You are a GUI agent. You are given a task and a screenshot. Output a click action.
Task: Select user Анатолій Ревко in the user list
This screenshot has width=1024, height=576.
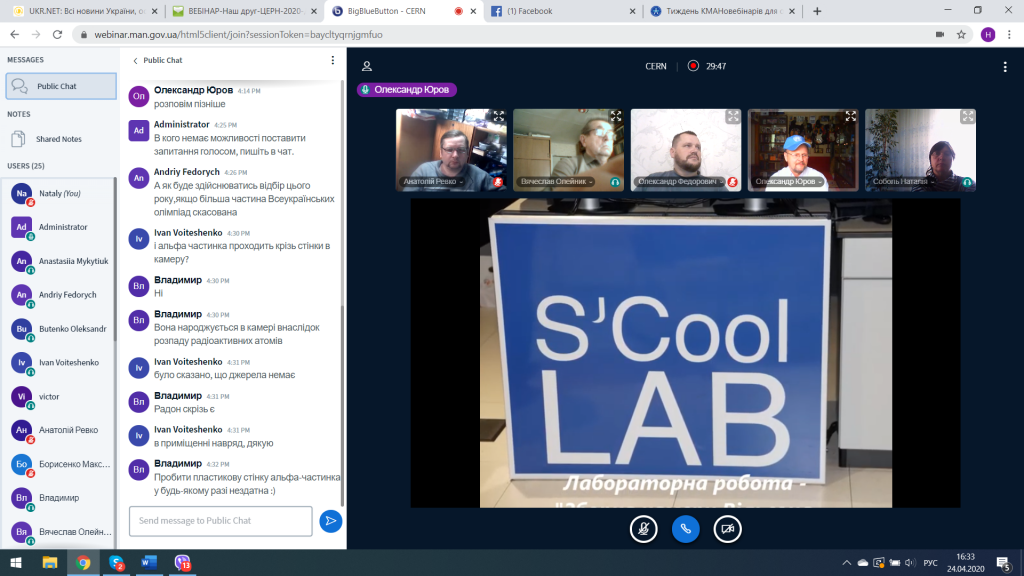point(60,430)
